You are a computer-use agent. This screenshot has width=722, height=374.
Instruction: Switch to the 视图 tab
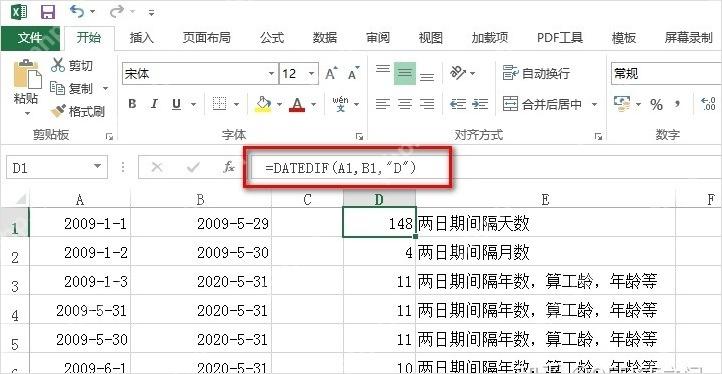pos(431,38)
